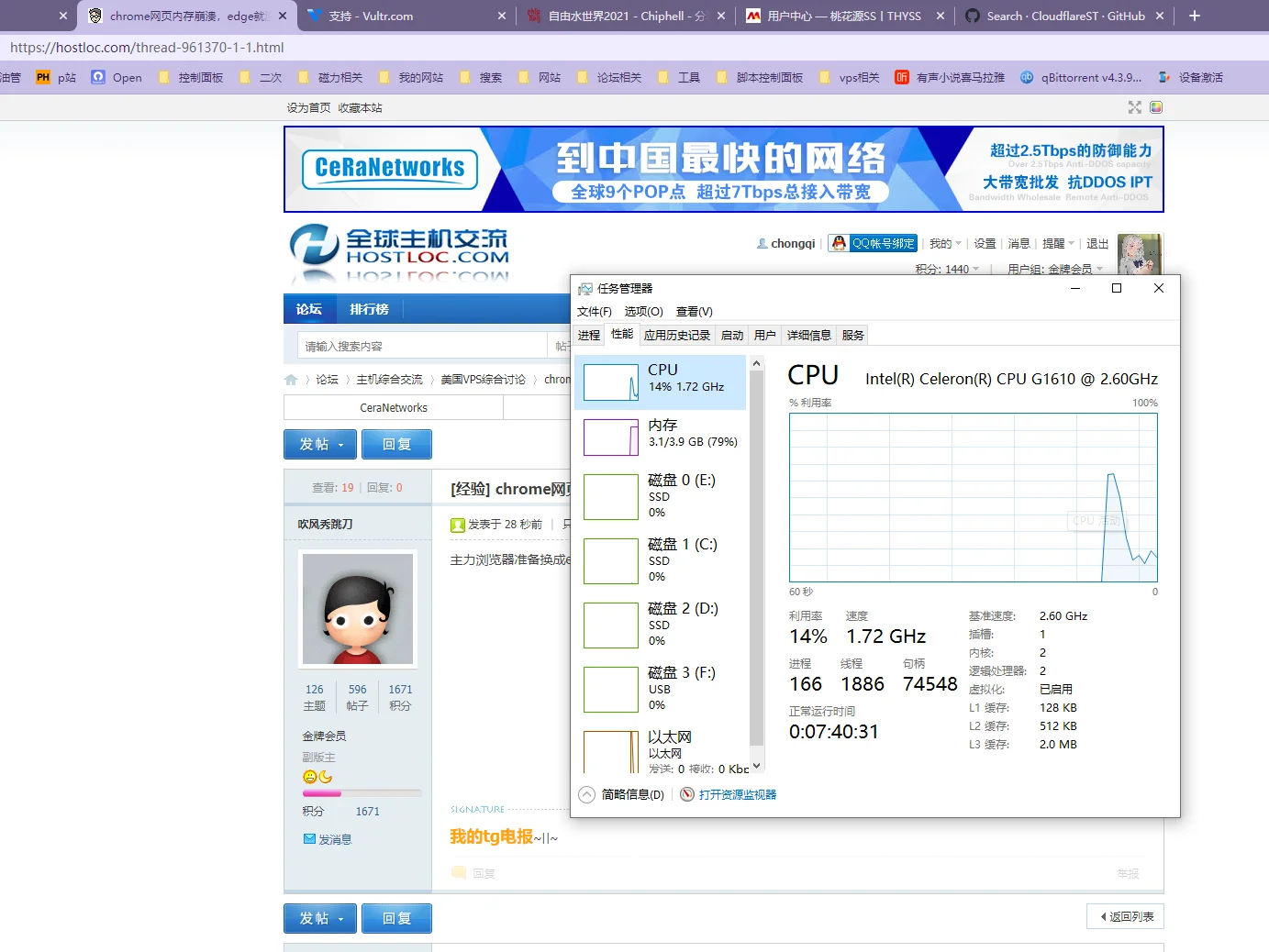Screen dimensions: 1269x952
Task: Open the 脚本控制面板 bookmark folder
Action: pos(760,78)
